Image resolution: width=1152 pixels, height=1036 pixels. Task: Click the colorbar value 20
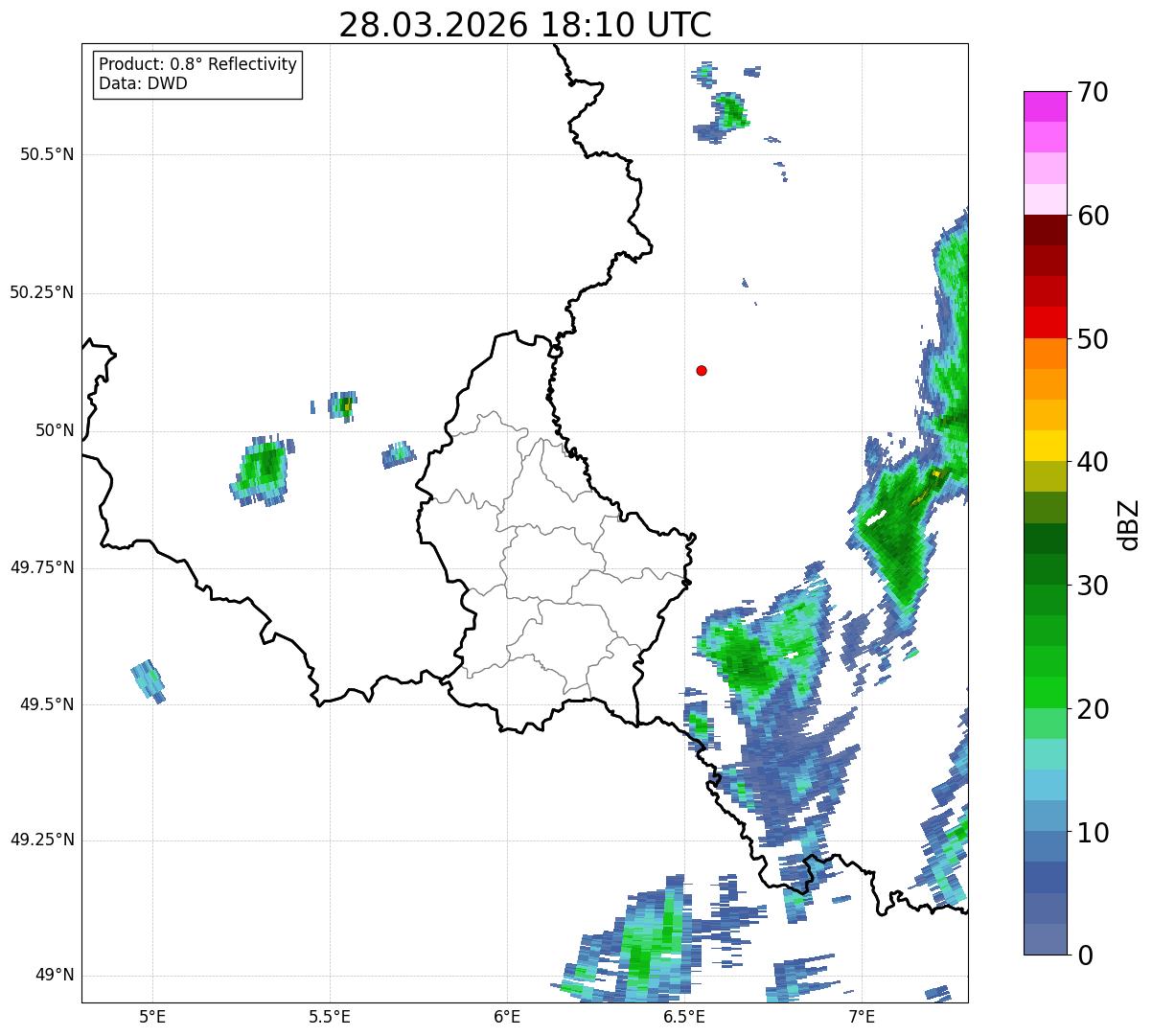click(1093, 709)
